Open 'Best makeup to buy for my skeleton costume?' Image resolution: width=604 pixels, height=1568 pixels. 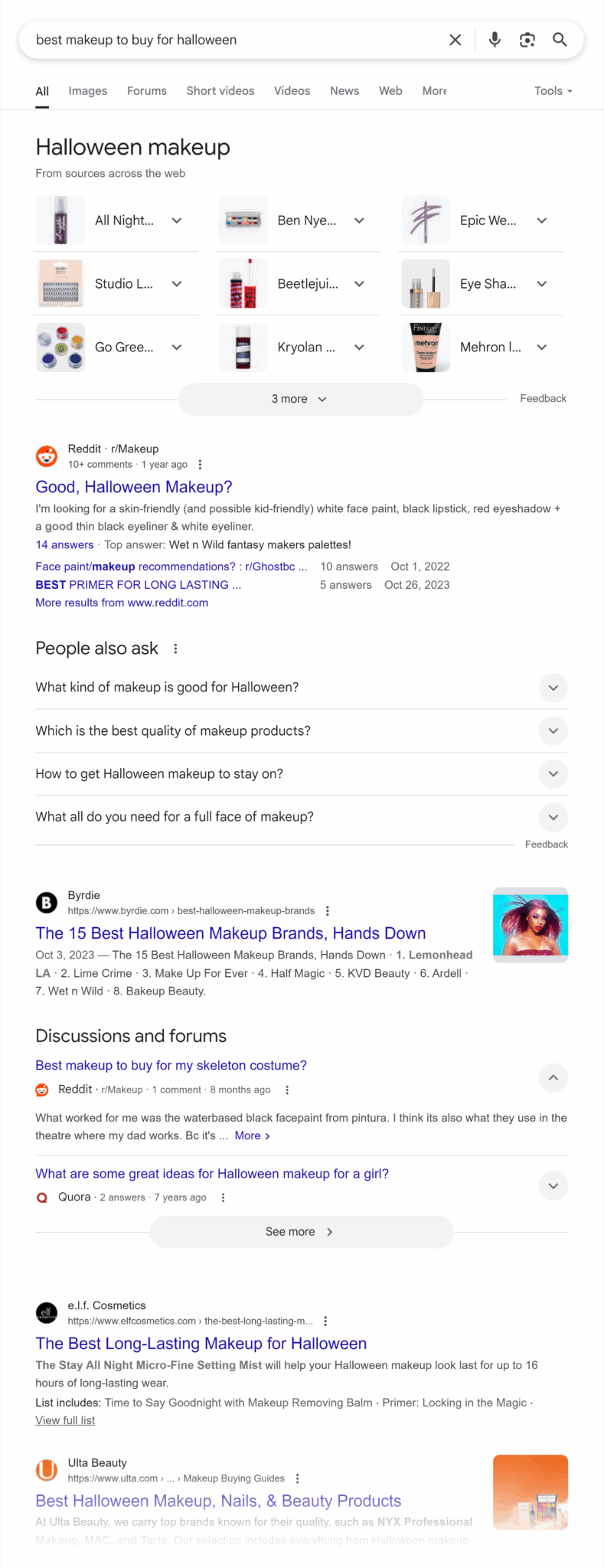[171, 1066]
